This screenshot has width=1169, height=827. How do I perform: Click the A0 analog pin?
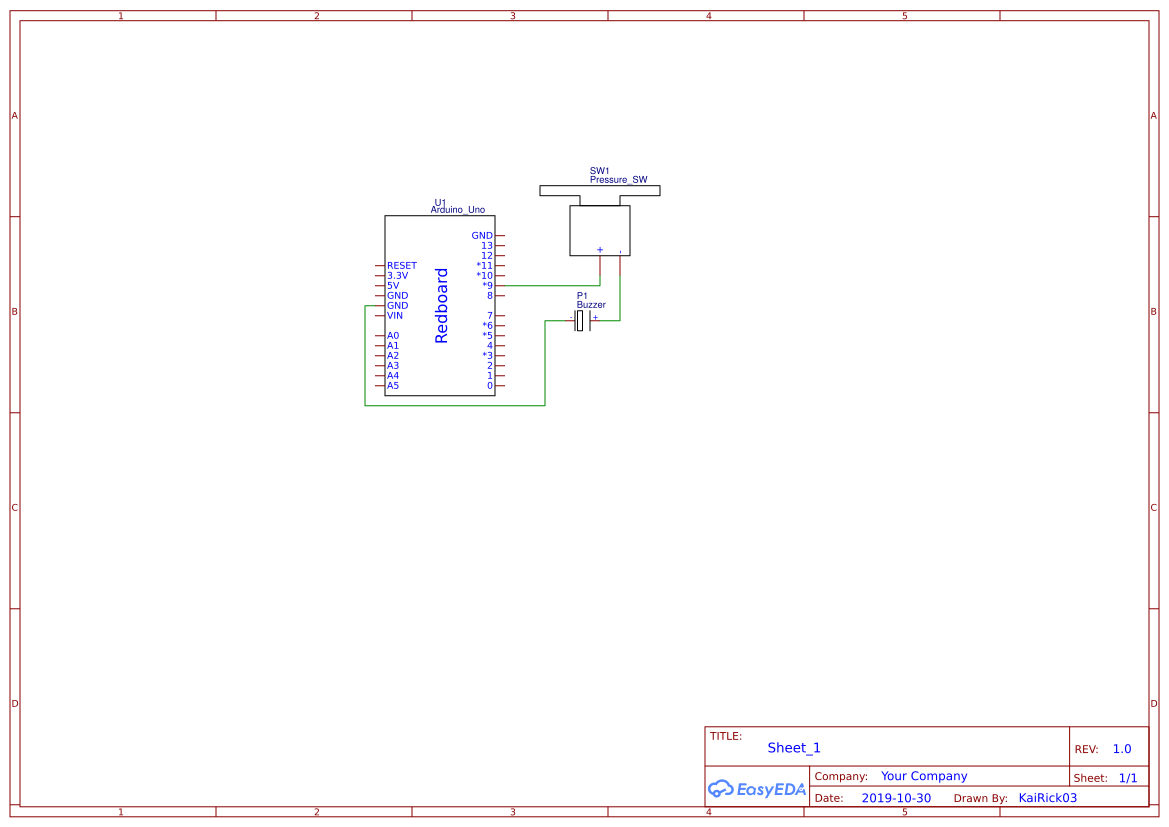click(393, 335)
